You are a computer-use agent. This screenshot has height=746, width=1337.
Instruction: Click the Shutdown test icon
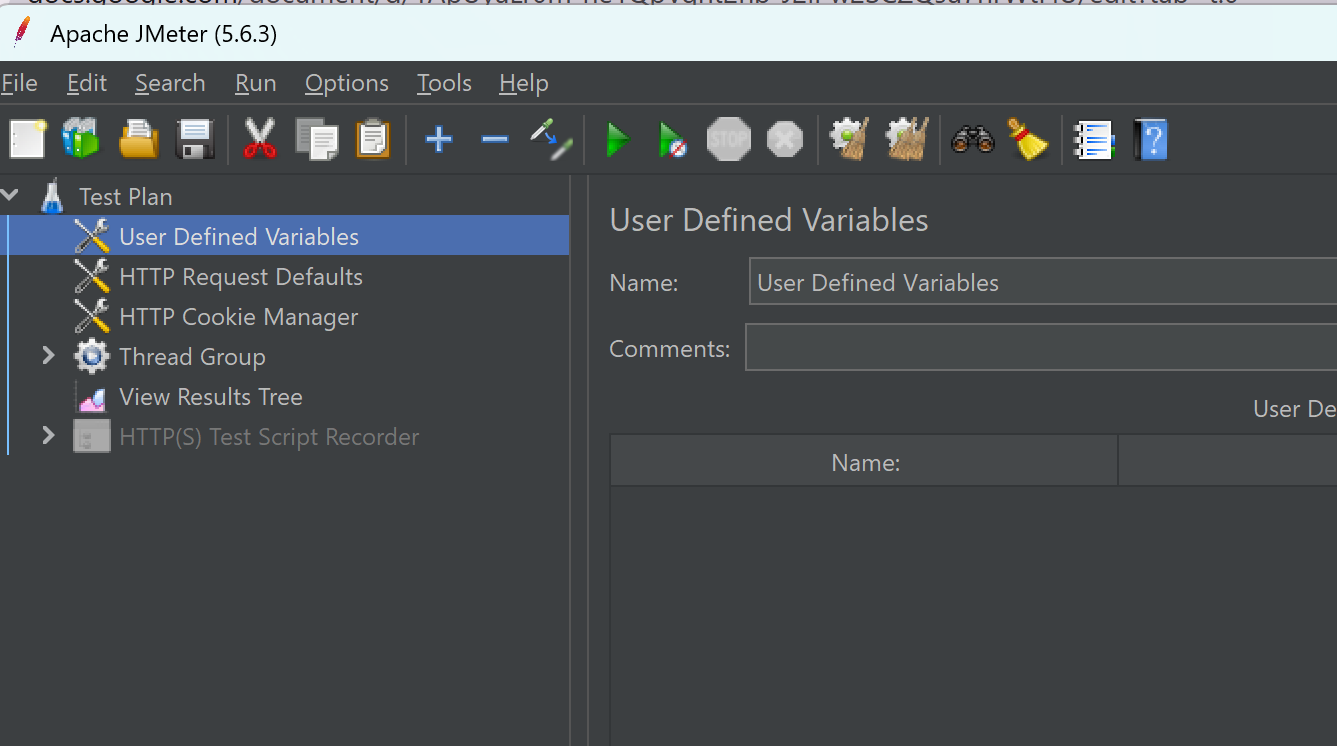pyautogui.click(x=785, y=139)
